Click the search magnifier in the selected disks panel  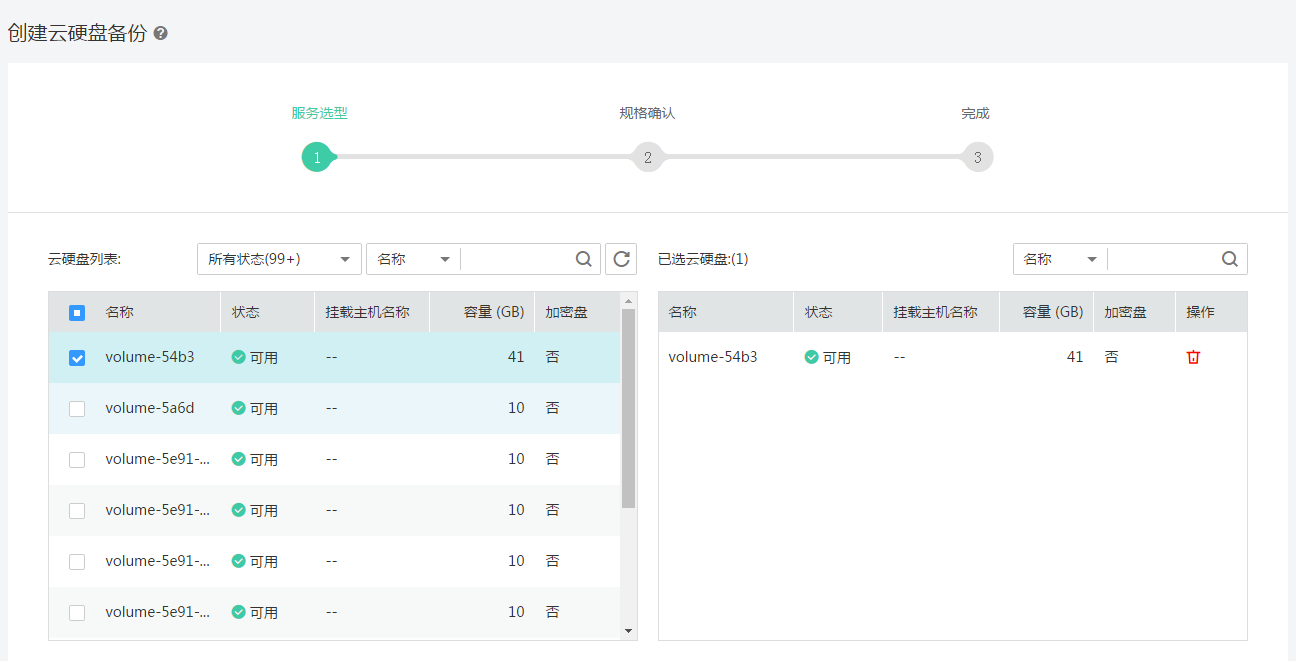[1229, 258]
